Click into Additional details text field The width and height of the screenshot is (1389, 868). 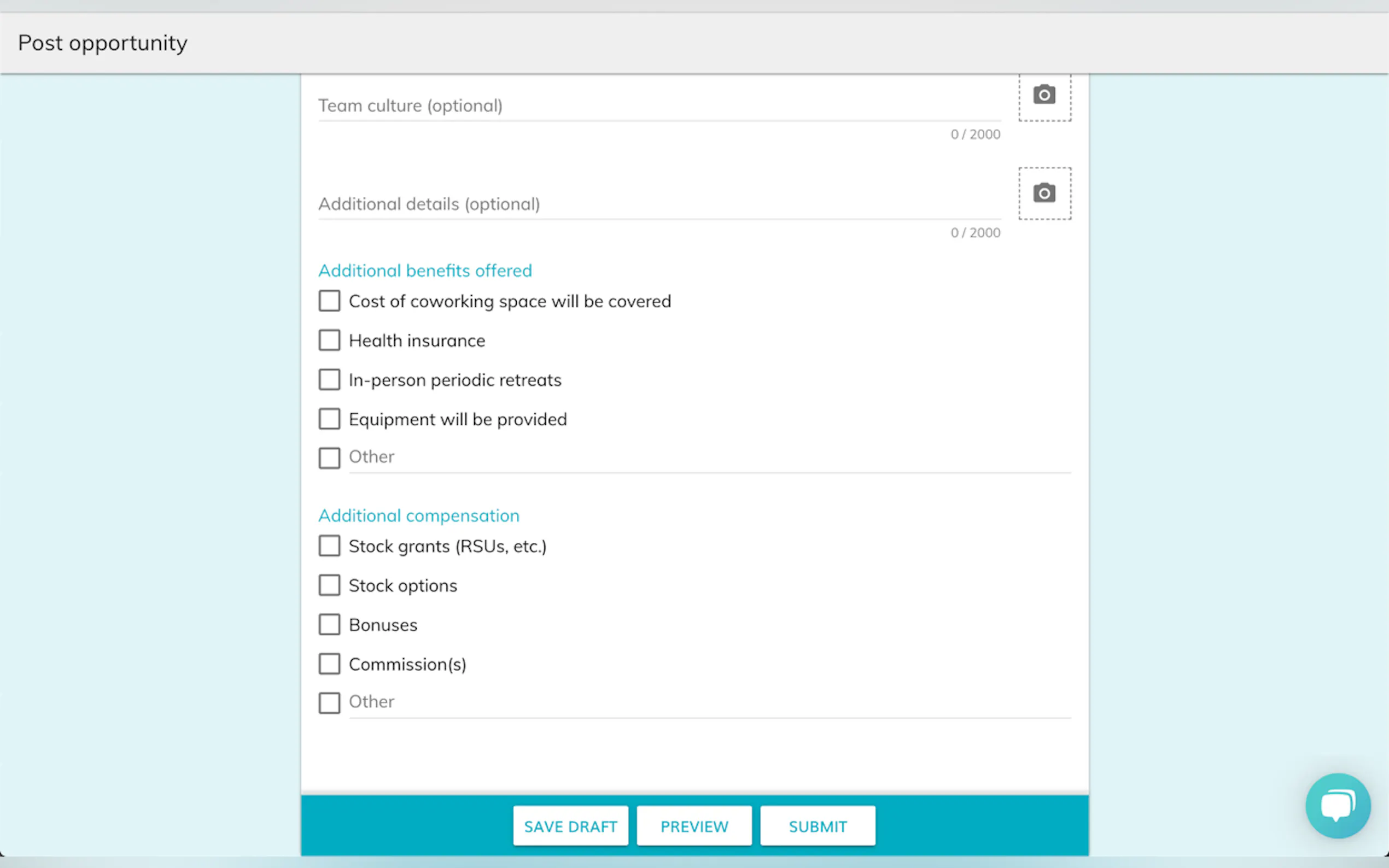click(x=659, y=204)
